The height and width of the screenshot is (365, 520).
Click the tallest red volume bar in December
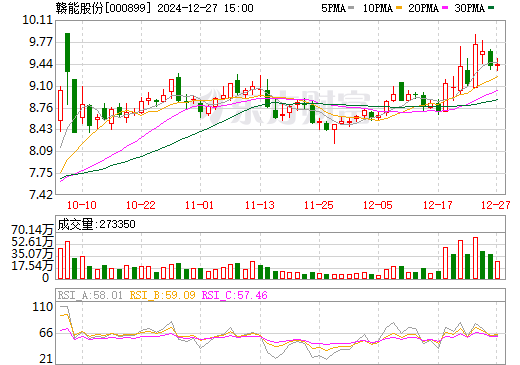[x=475, y=258]
